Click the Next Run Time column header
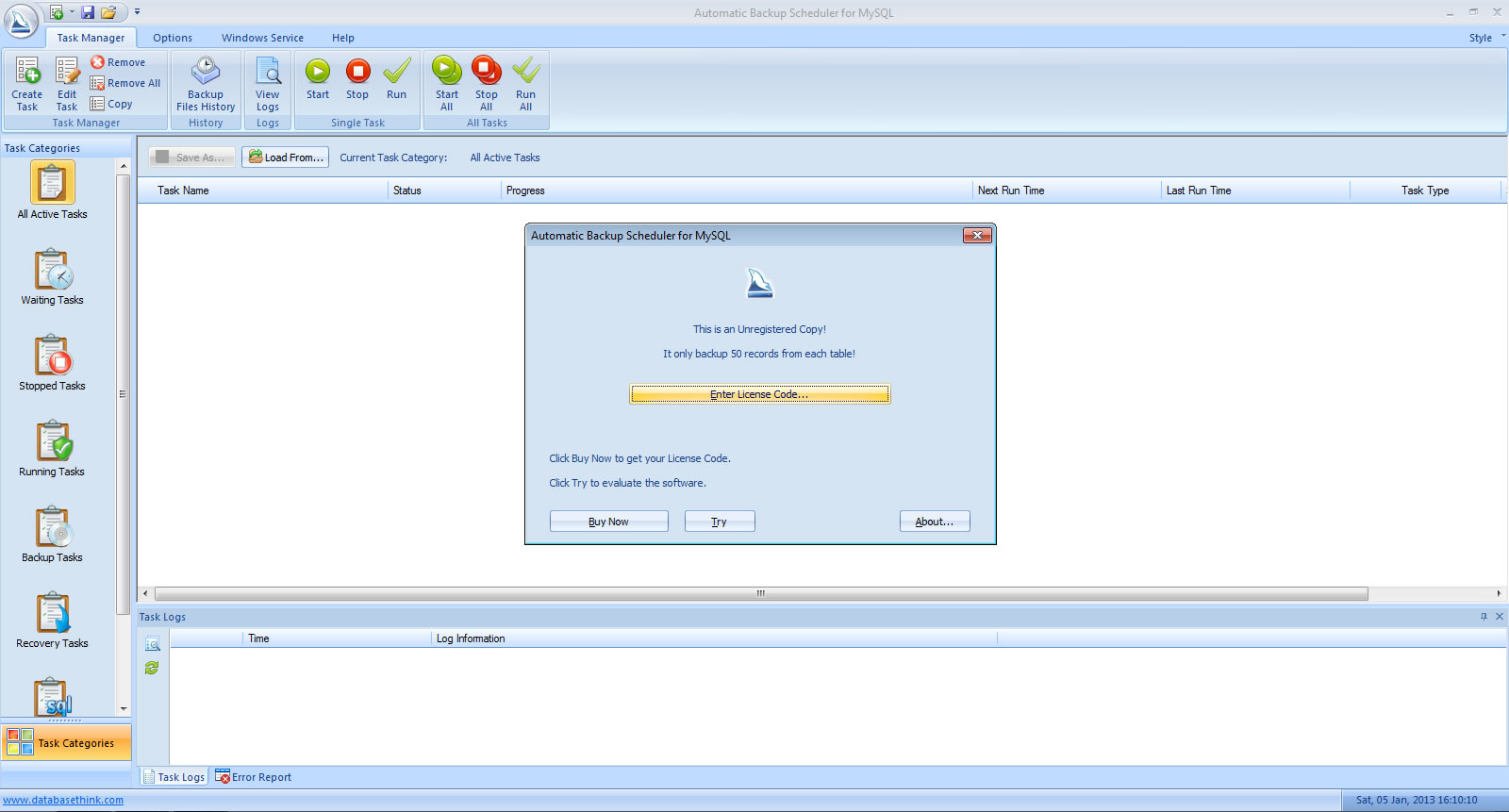1509x812 pixels. [x=1067, y=191]
